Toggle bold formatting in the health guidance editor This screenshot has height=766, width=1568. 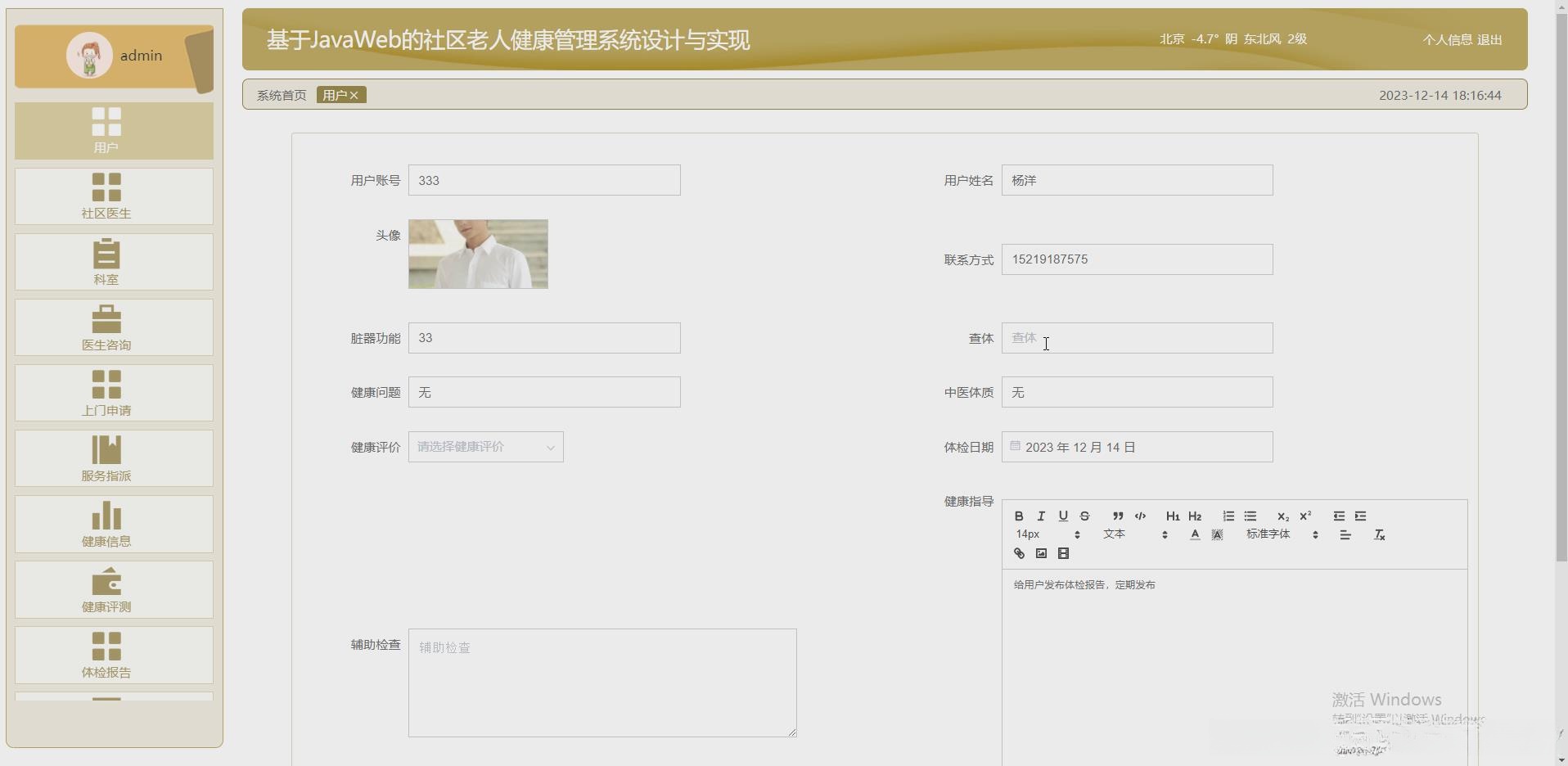[x=1019, y=516]
